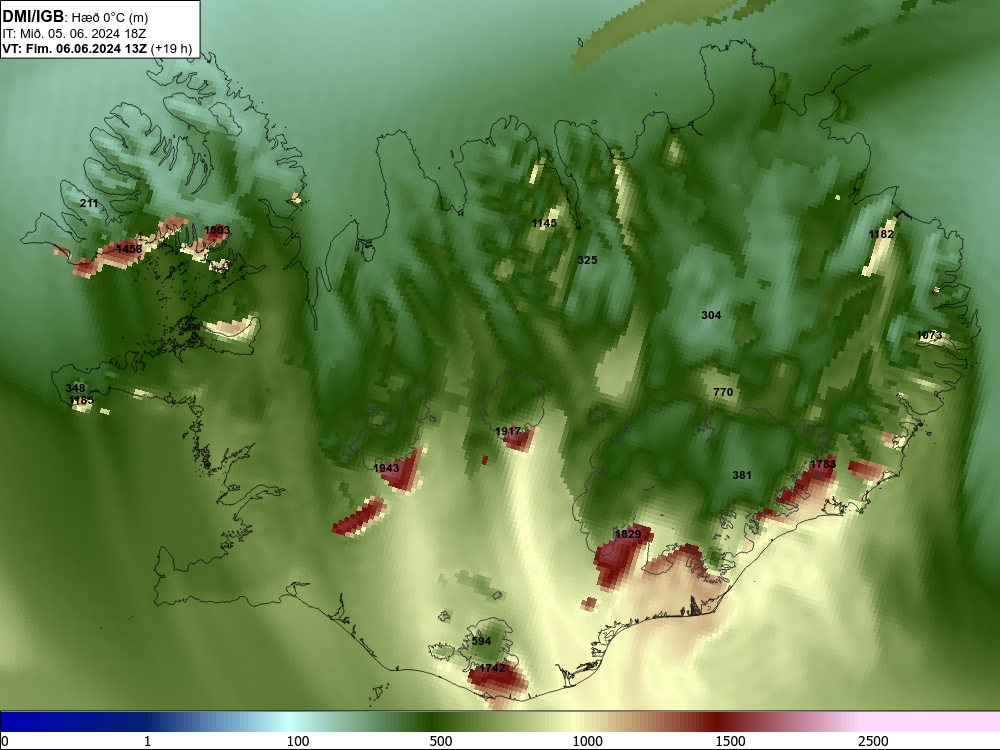Click the 1917 label on Hofsjökull
The height and width of the screenshot is (750, 1000).
pos(508,431)
